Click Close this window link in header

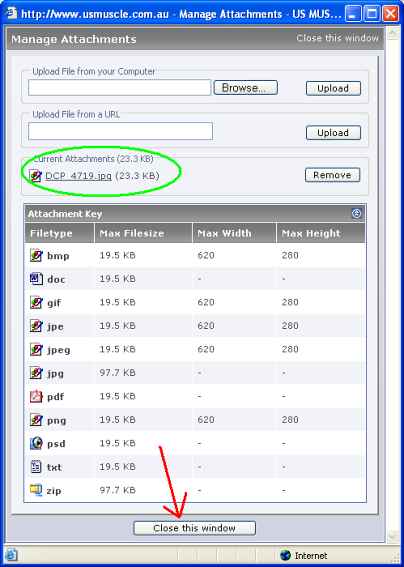point(337,38)
